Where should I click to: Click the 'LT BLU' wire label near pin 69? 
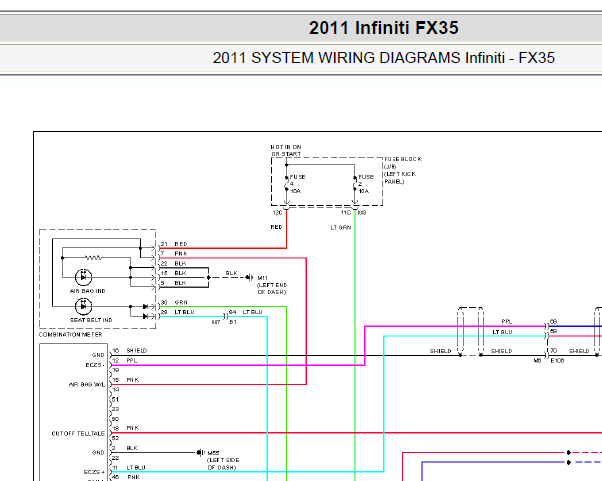(x=503, y=332)
